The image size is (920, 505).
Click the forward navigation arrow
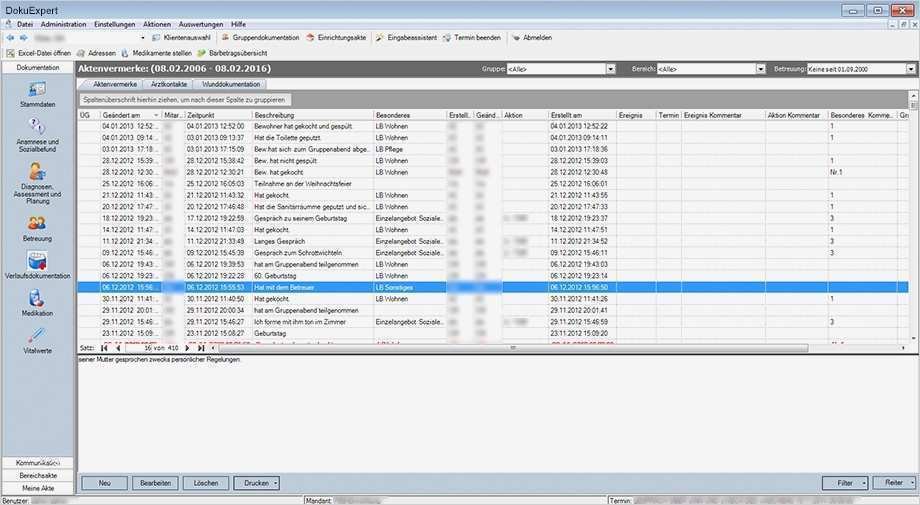coord(23,38)
